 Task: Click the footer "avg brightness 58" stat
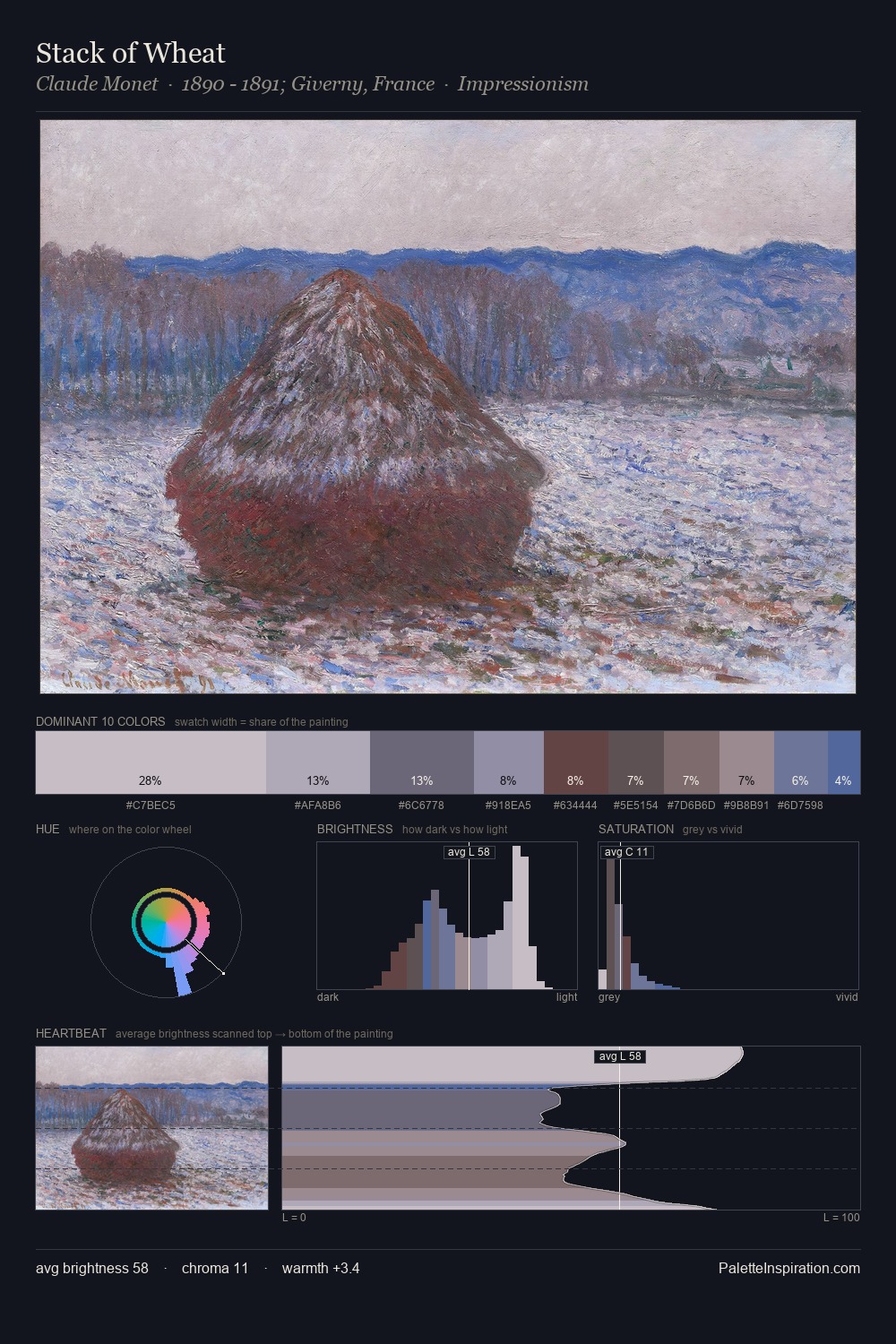(x=92, y=1268)
